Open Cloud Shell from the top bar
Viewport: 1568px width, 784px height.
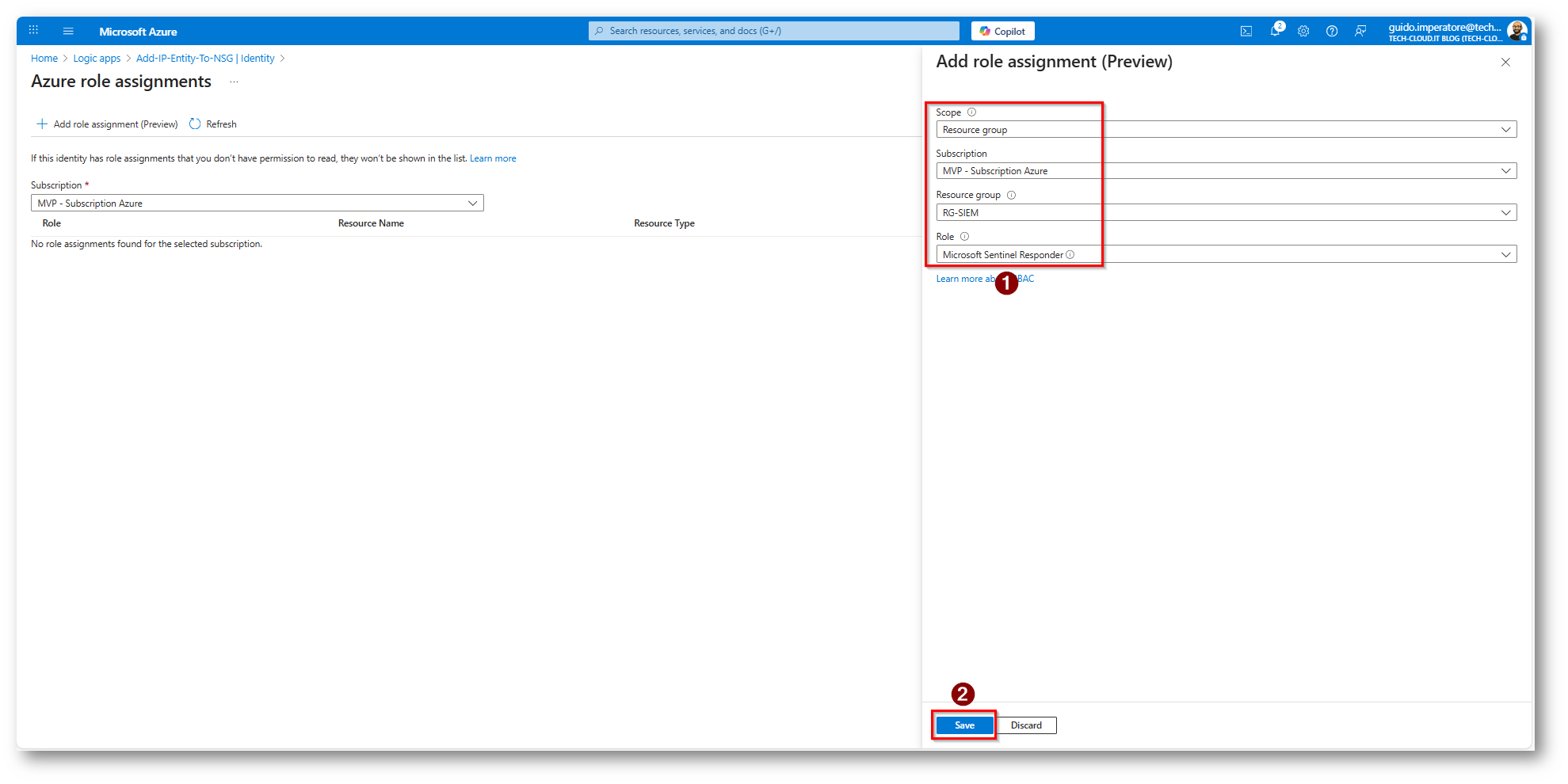(x=1246, y=31)
